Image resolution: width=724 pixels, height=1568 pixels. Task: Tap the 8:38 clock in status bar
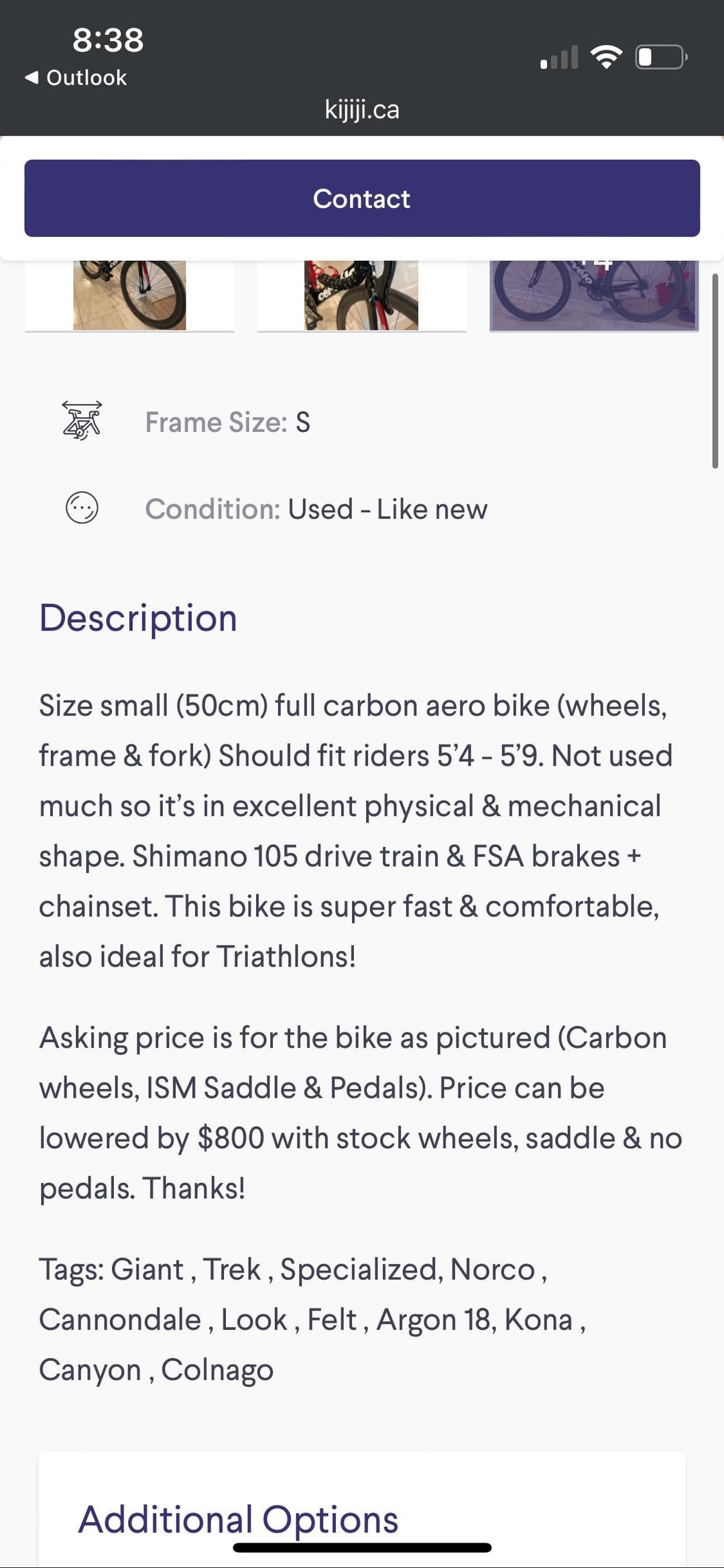coord(108,40)
